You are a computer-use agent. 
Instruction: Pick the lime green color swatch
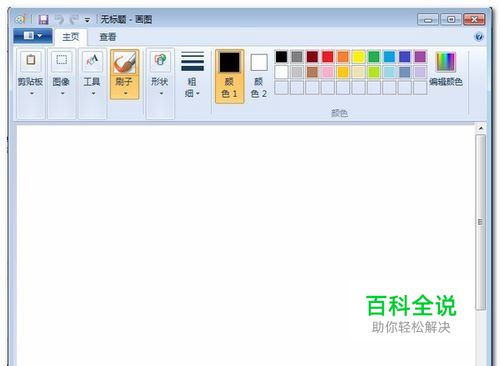click(x=374, y=72)
